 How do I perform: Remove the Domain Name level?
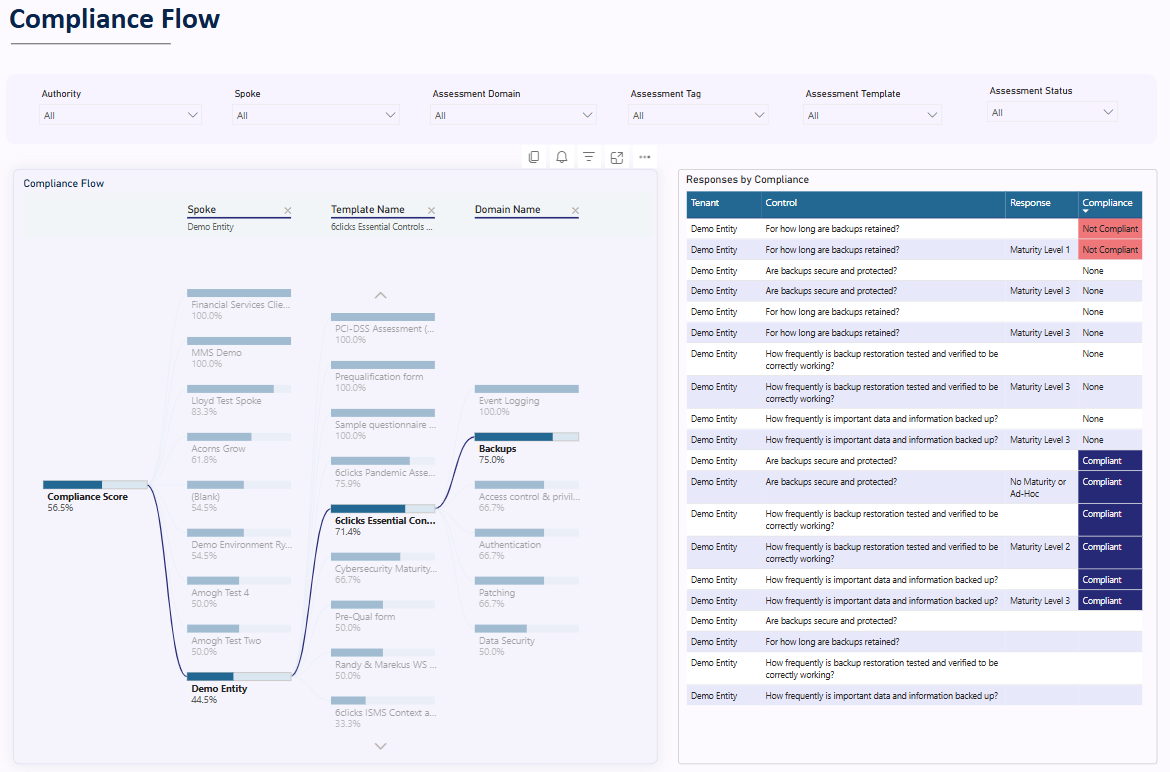[575, 211]
